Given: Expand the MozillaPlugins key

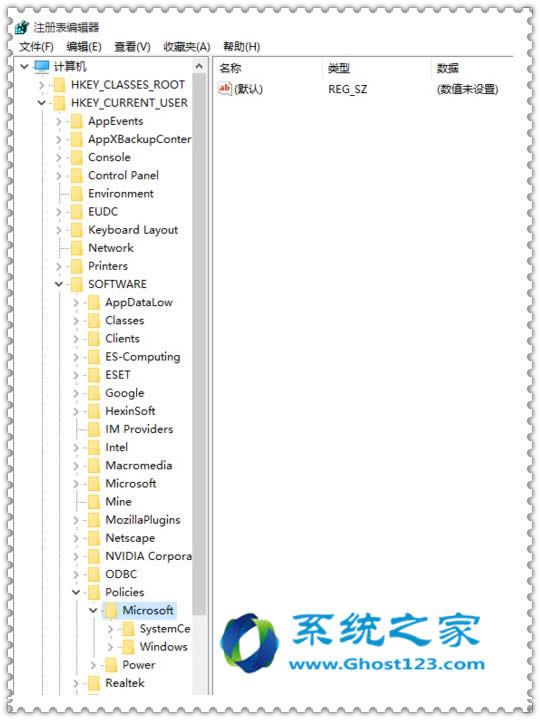Looking at the screenshot, I should 76,520.
